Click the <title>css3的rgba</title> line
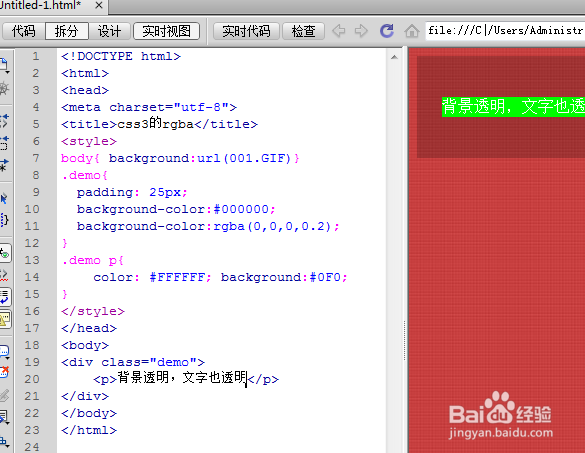585x453 pixels. pyautogui.click(x=159, y=124)
